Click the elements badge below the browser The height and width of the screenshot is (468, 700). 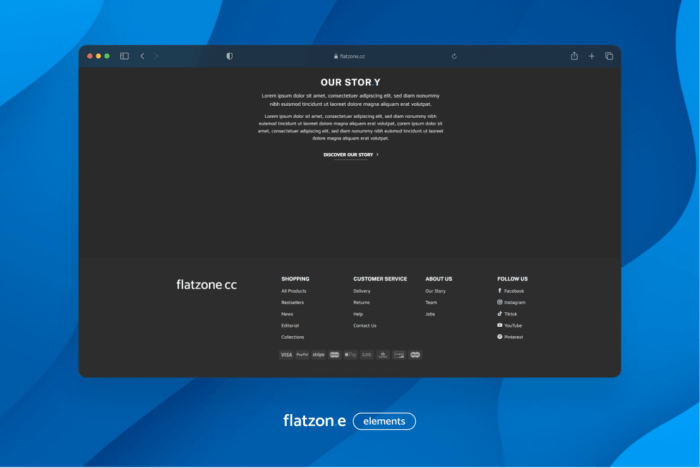point(384,421)
